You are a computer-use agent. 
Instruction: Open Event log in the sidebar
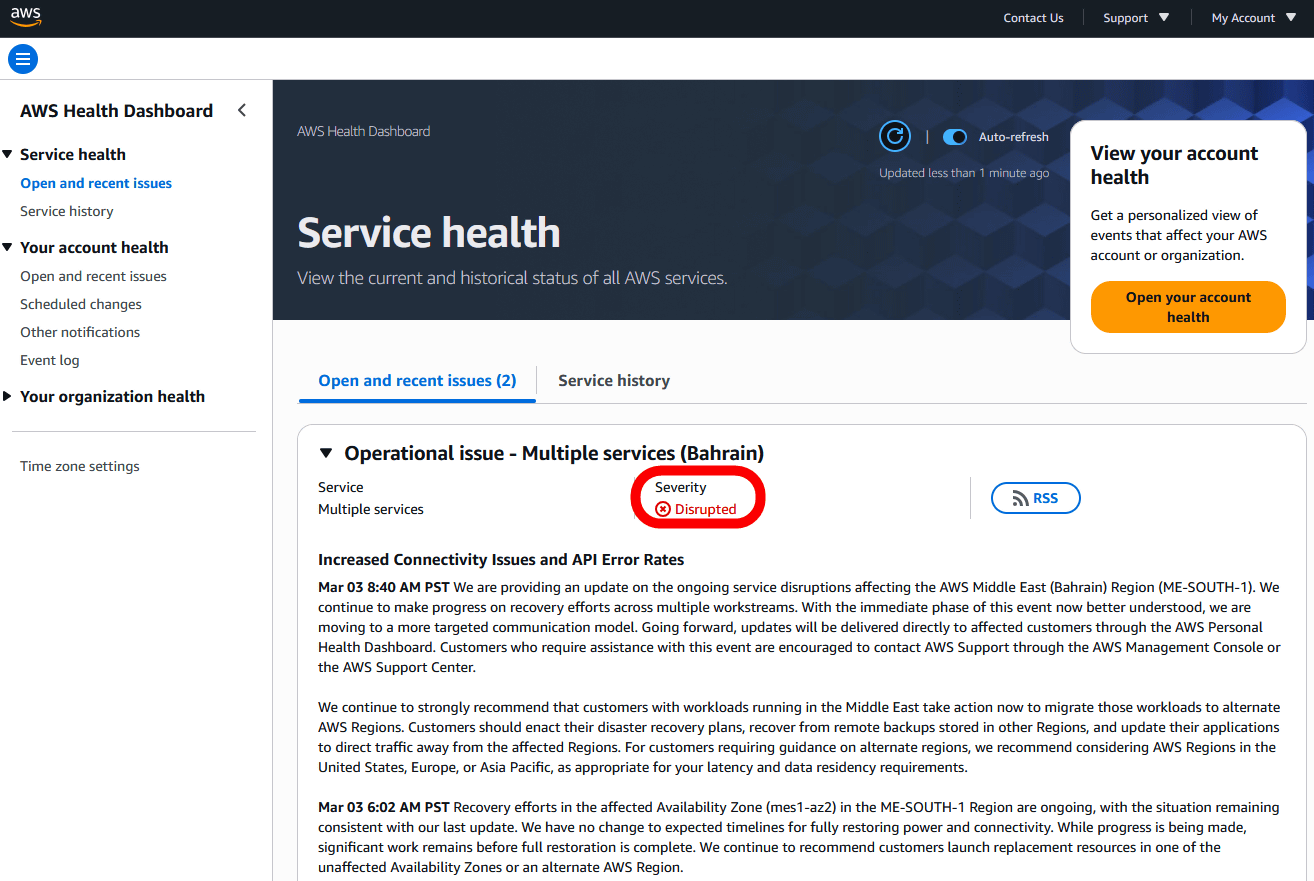coord(50,361)
